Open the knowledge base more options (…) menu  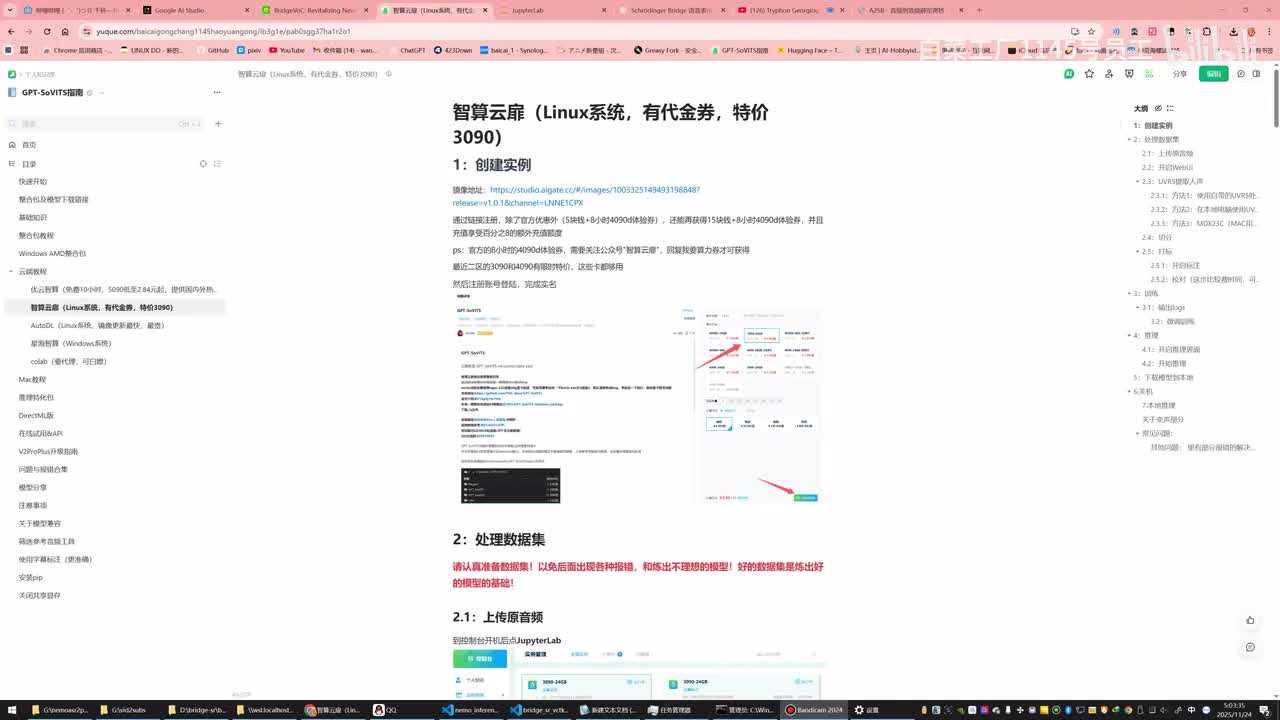coord(216,92)
